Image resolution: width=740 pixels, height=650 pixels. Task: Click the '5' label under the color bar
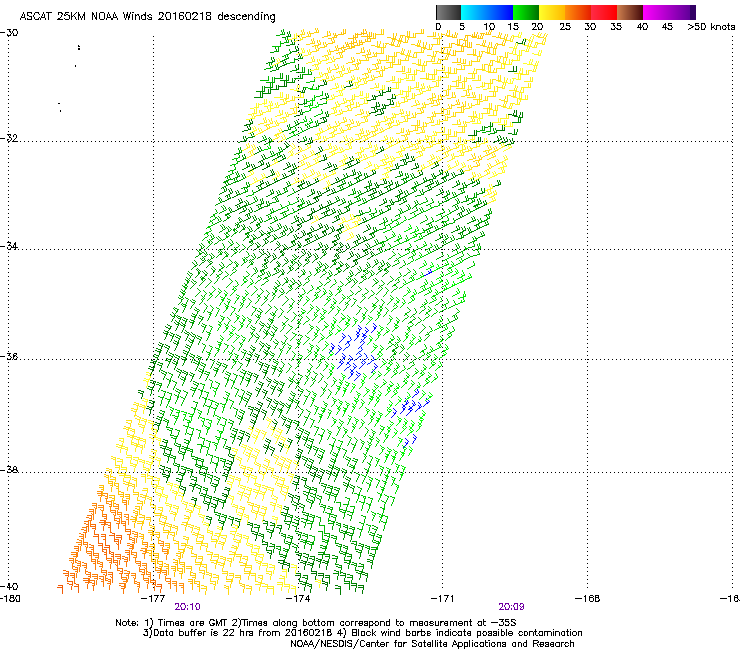click(462, 27)
